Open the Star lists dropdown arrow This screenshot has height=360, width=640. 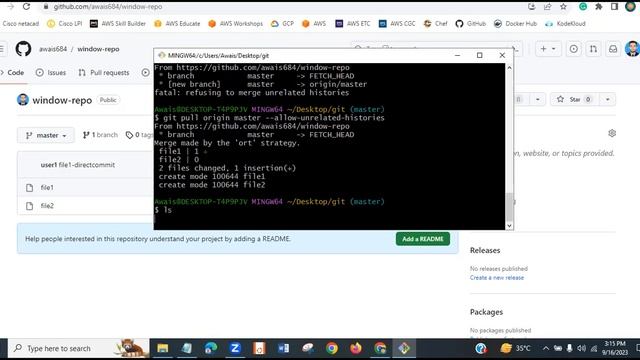click(607, 99)
